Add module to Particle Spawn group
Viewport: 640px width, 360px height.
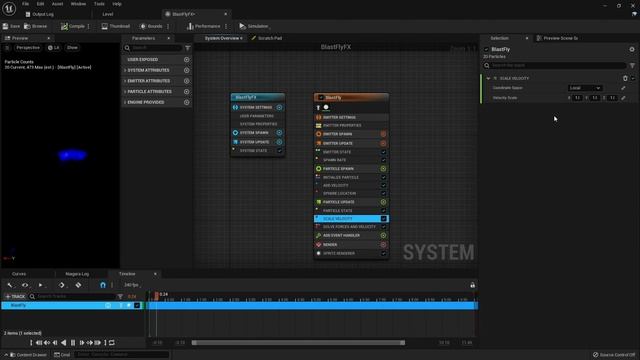pos(383,169)
